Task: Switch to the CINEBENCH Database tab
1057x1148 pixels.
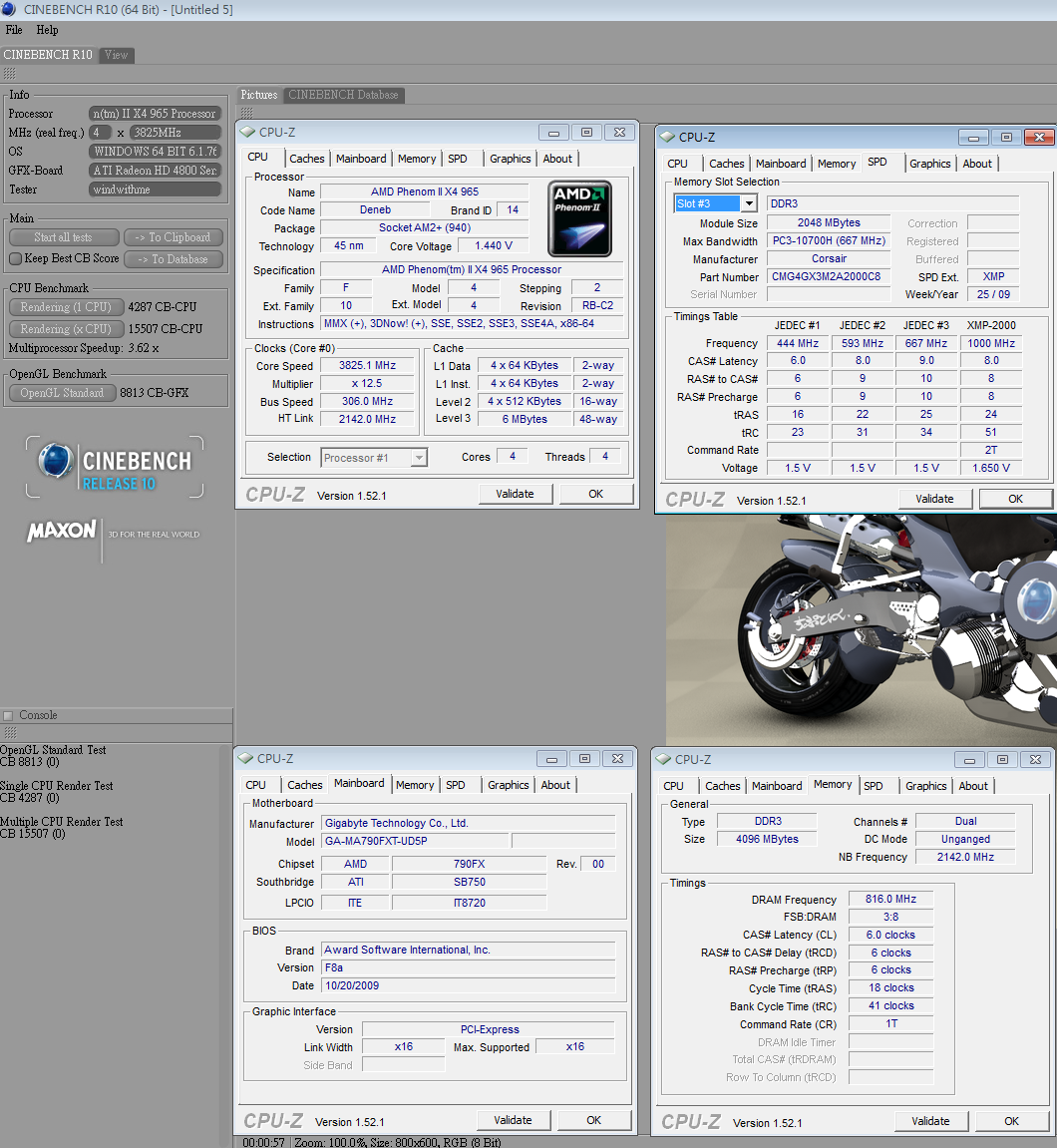Action: tap(343, 95)
